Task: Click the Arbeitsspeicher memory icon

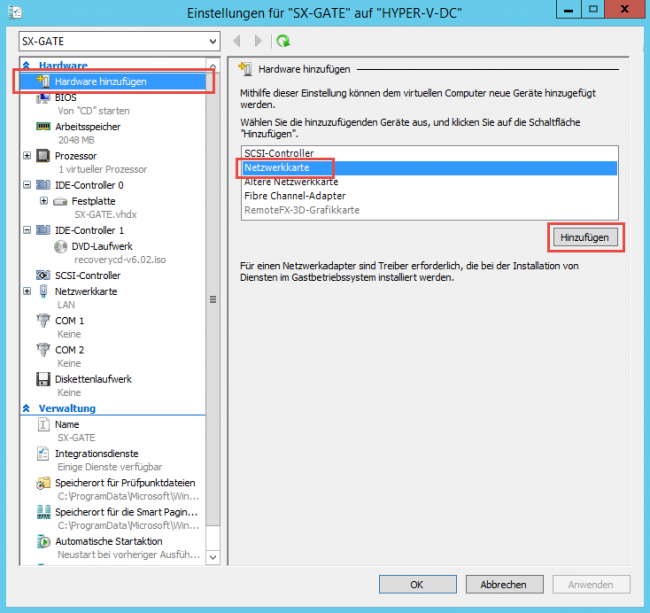Action: (x=43, y=127)
